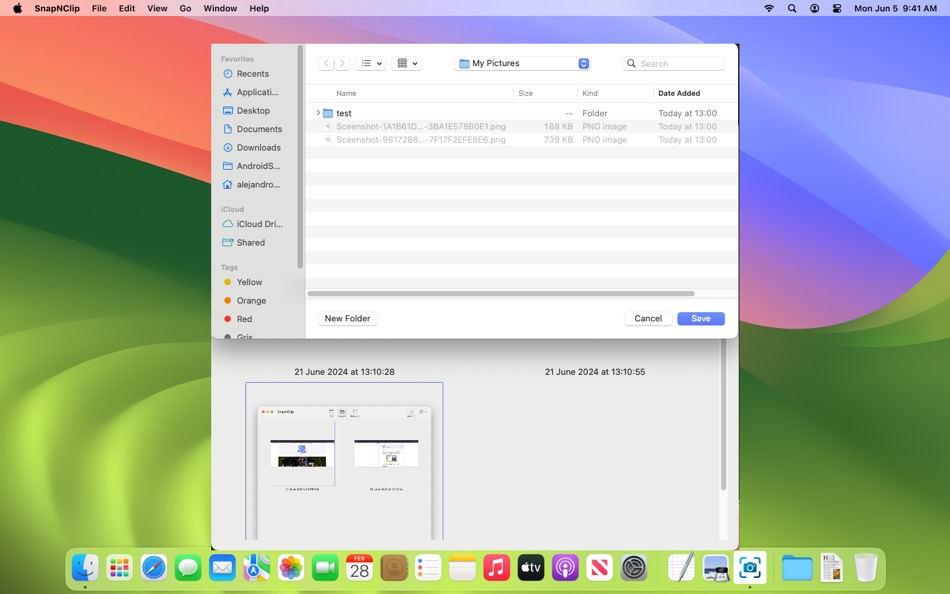Viewport: 950px width, 594px height.
Task: Click the New Folder button
Action: click(x=347, y=318)
